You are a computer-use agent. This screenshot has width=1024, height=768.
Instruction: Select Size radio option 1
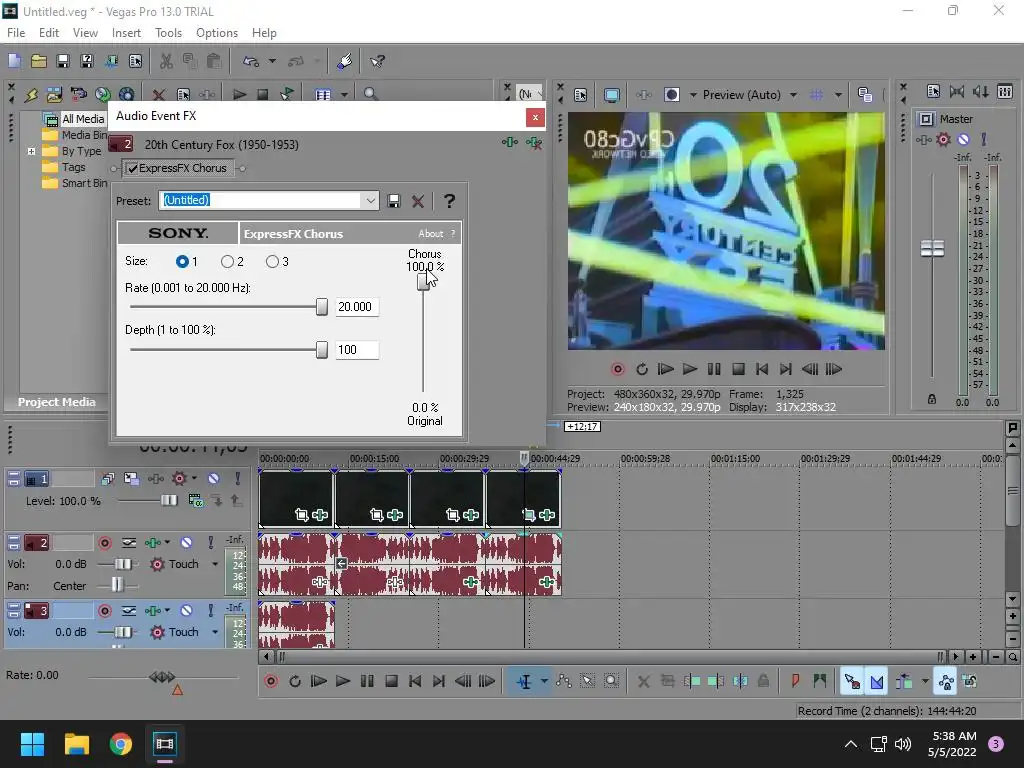click(182, 261)
